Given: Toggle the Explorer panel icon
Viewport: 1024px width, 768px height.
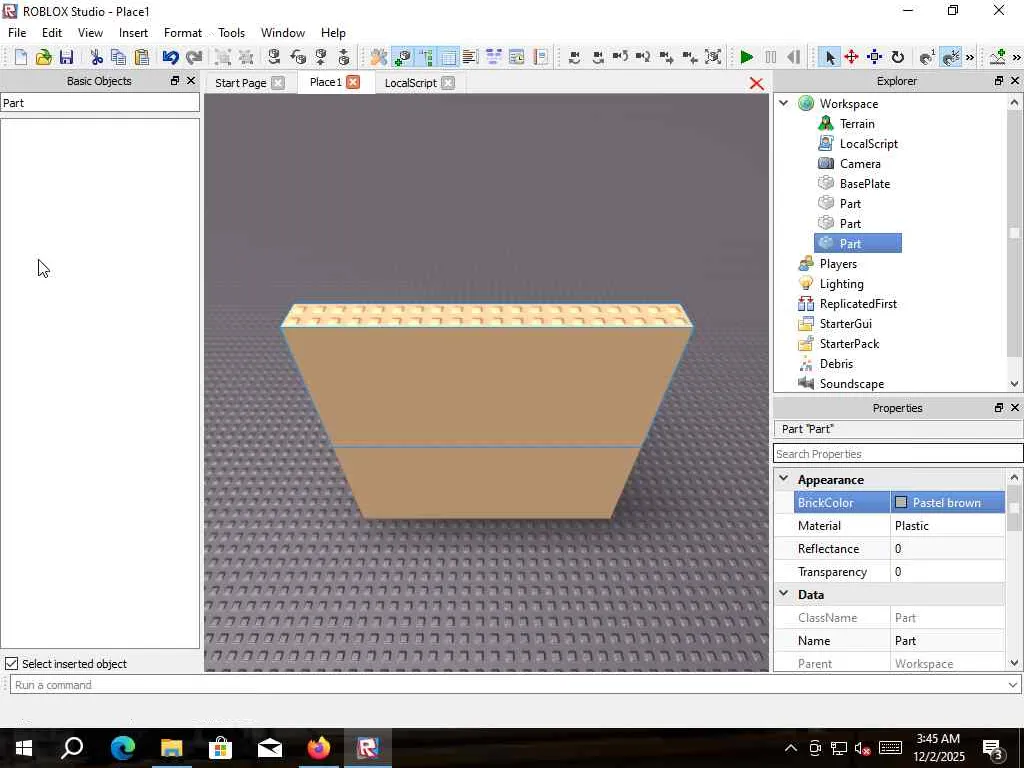Looking at the screenshot, I should tap(426, 57).
